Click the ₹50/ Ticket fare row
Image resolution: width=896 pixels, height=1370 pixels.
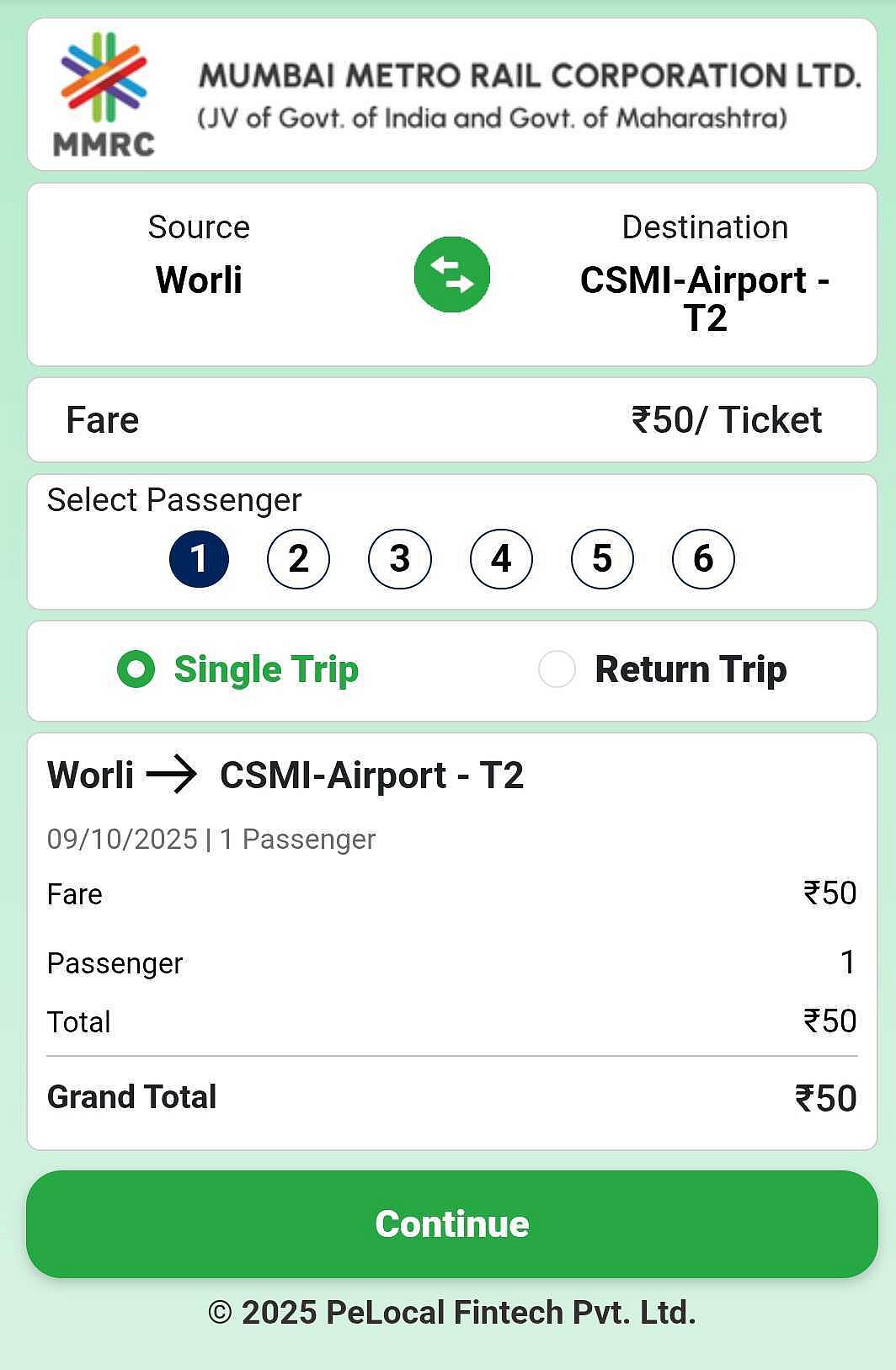726,419
